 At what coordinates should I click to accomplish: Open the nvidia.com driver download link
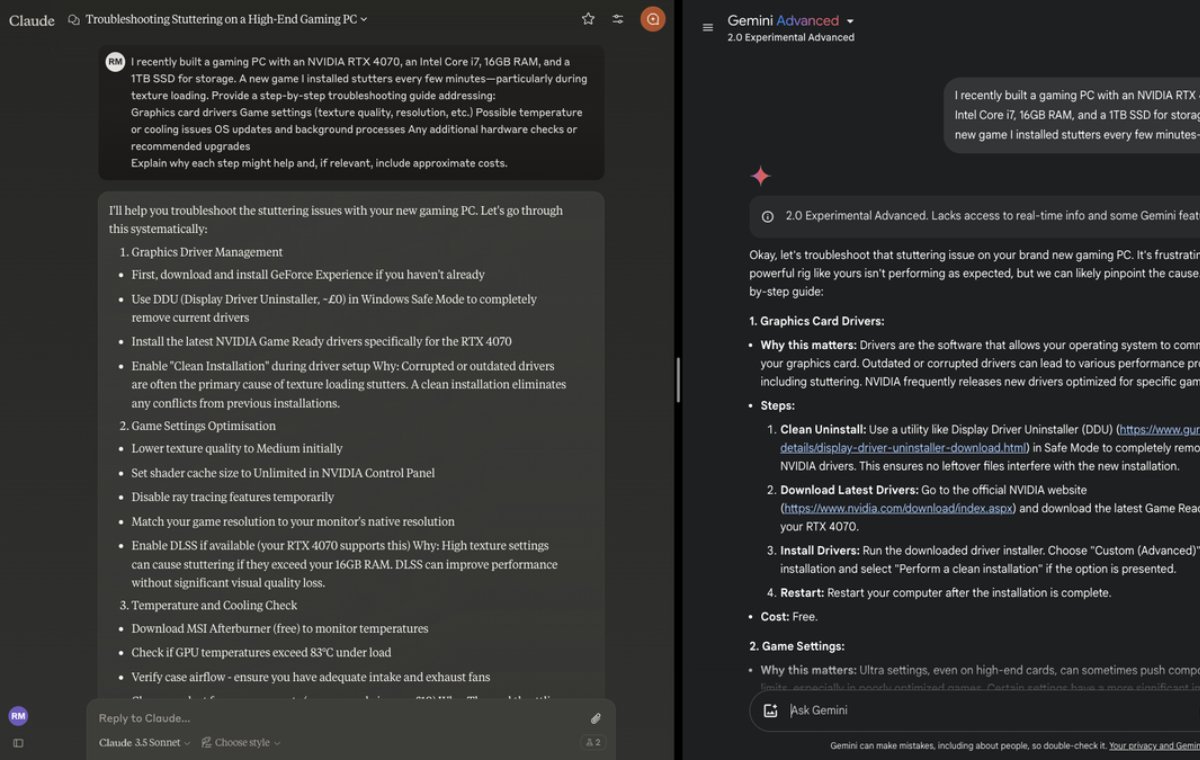click(x=898, y=508)
